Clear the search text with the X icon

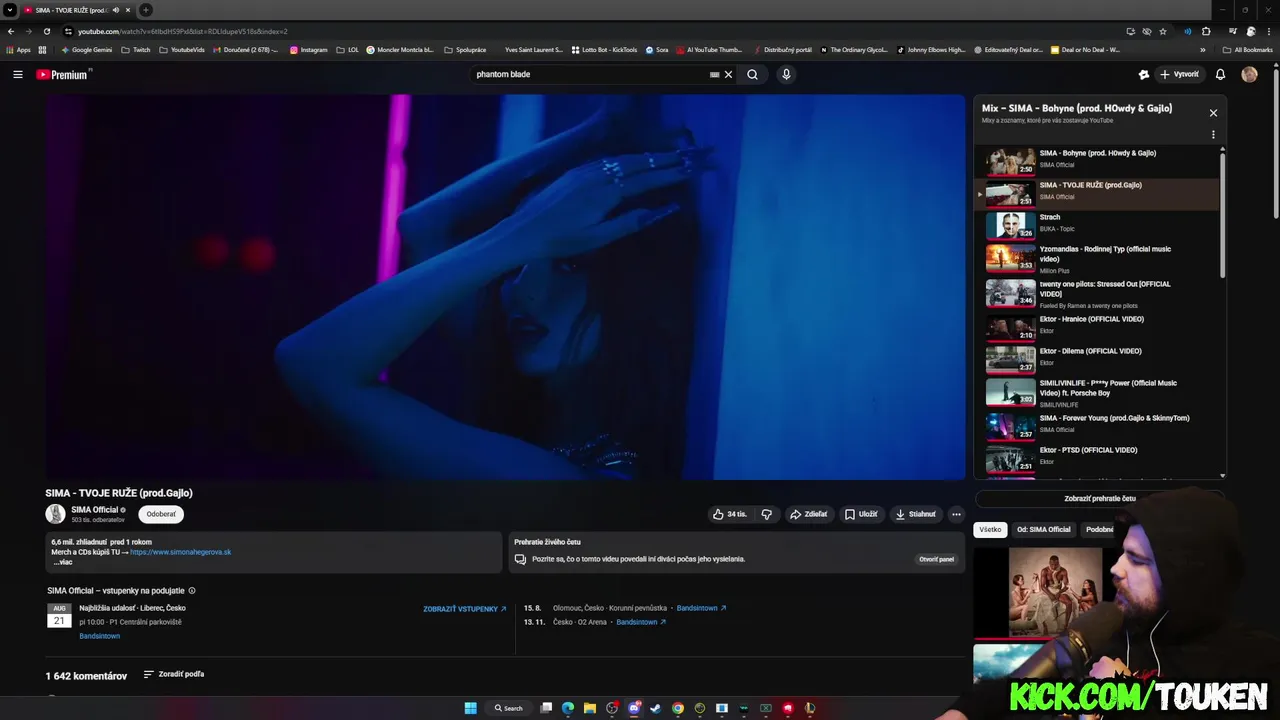coord(728,74)
